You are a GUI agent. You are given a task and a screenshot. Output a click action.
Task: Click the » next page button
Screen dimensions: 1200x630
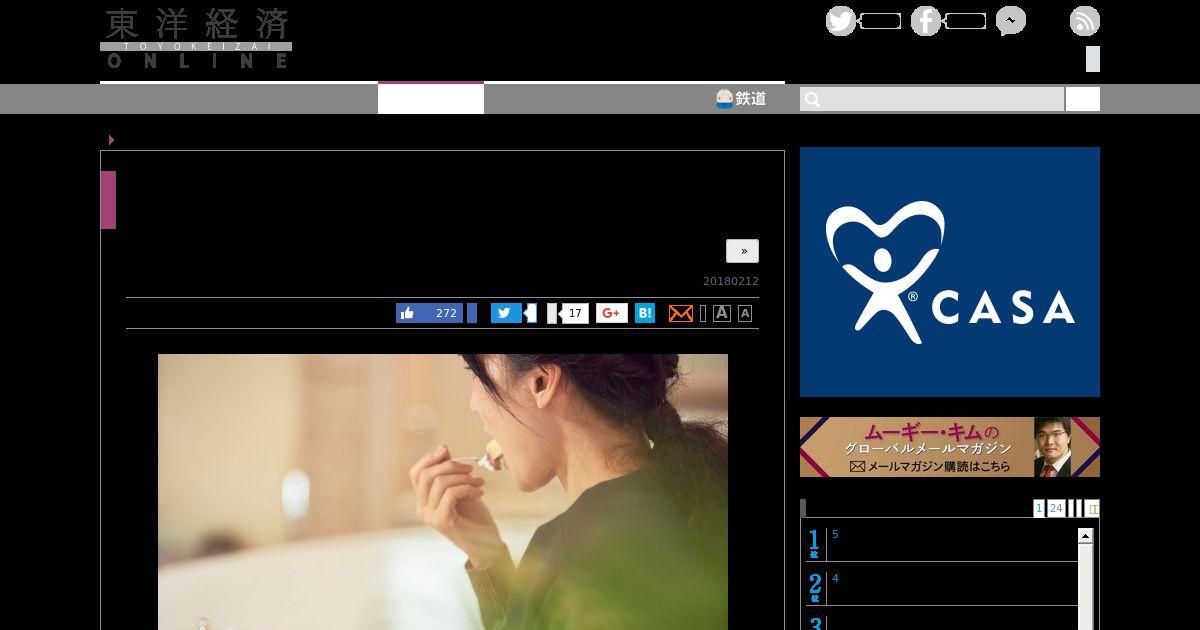coord(742,251)
